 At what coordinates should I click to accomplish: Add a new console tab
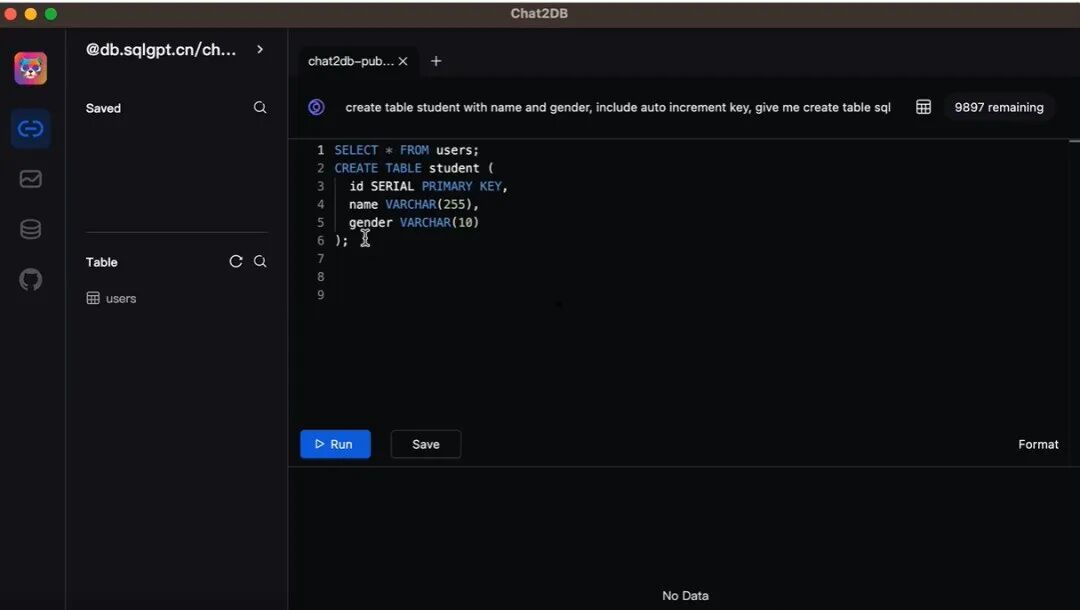click(x=436, y=61)
